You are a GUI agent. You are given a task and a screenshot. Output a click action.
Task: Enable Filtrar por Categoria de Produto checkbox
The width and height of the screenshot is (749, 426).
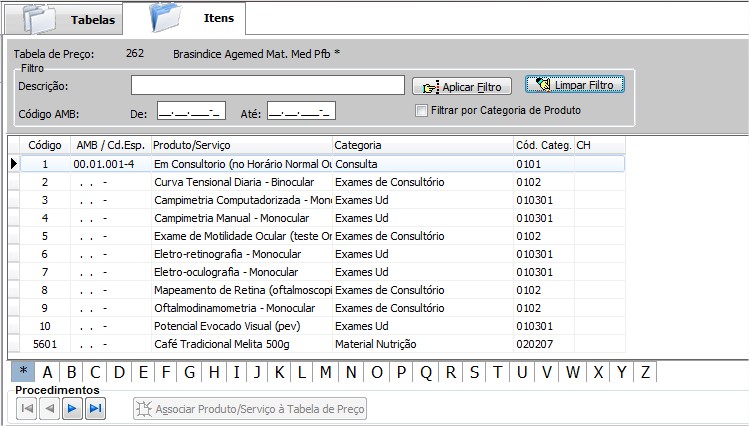pyautogui.click(x=422, y=110)
